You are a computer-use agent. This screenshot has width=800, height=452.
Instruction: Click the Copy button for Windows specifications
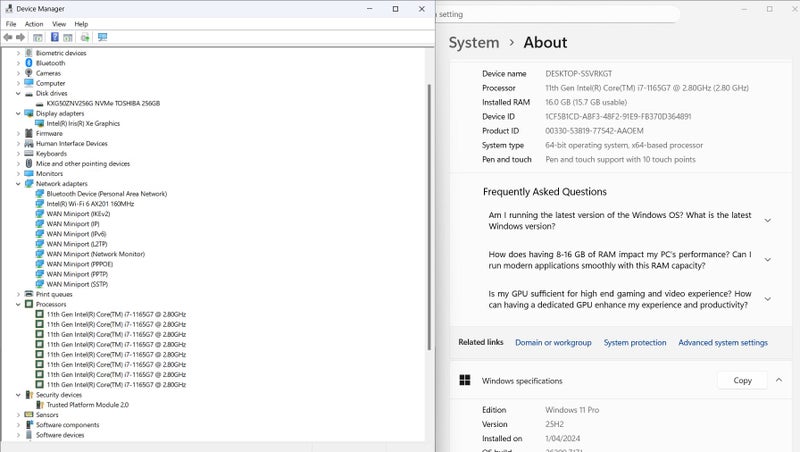click(742, 380)
